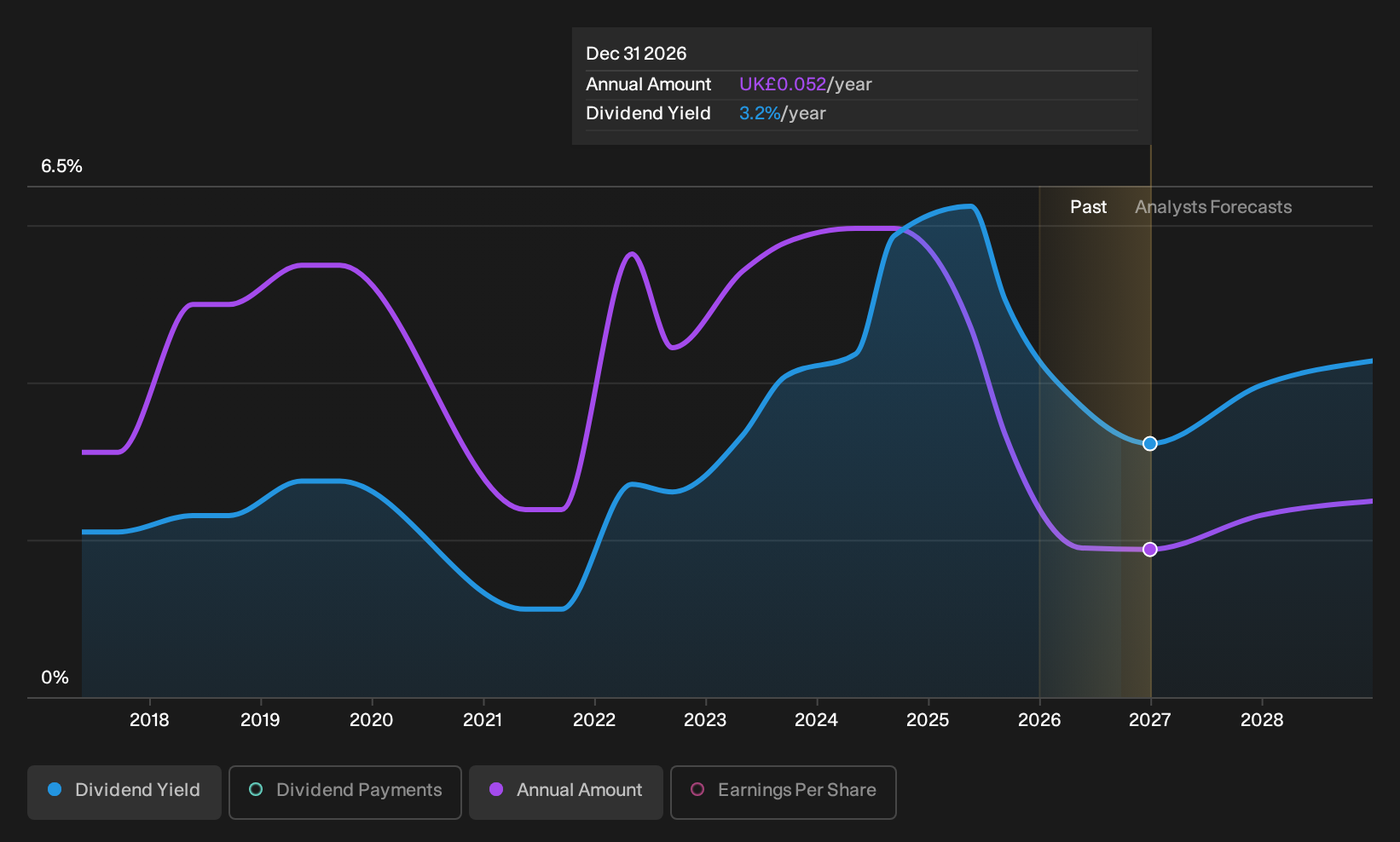Screen dimensions: 1400x842
Task: Click the UK£0.052/year value in tooltip
Action: [x=806, y=84]
